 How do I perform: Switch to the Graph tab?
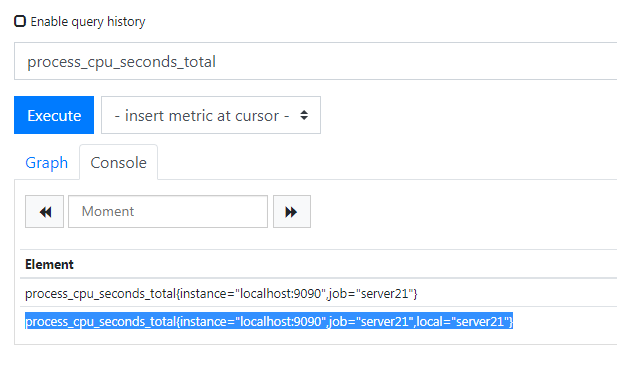click(x=46, y=163)
